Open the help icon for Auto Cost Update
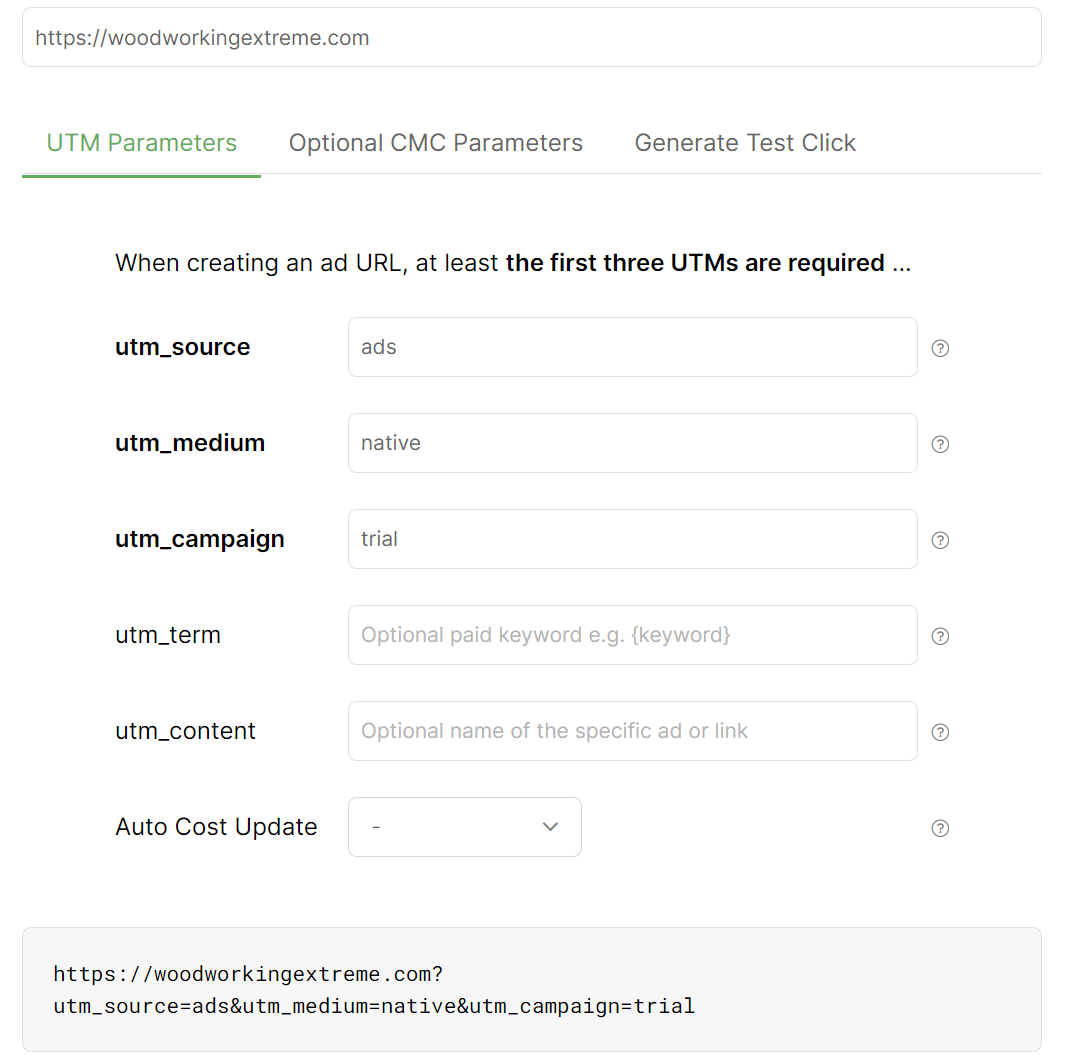1071x1058 pixels. coord(940,828)
